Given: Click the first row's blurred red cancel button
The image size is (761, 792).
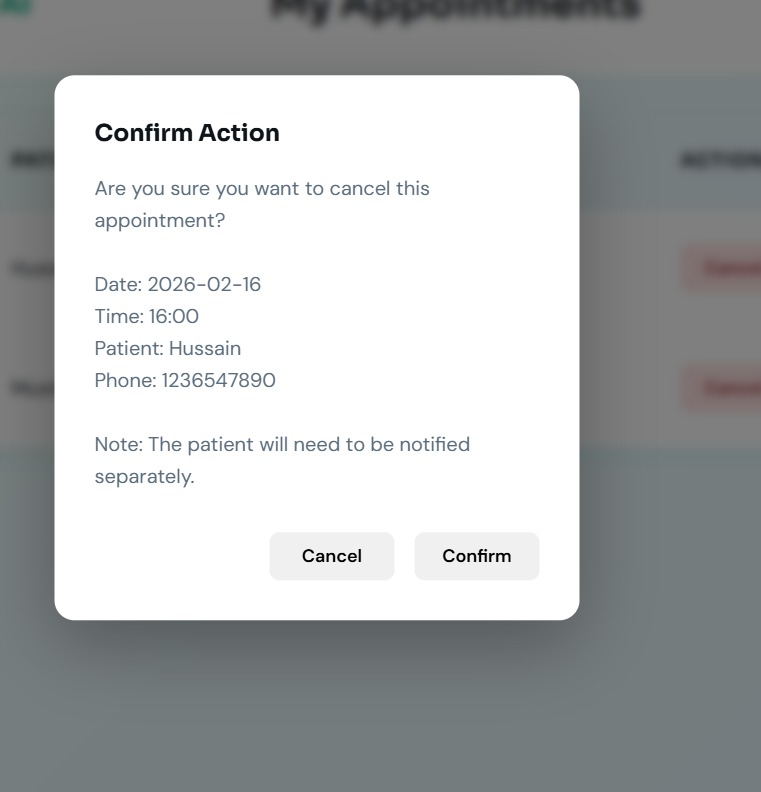Looking at the screenshot, I should coord(722,268).
